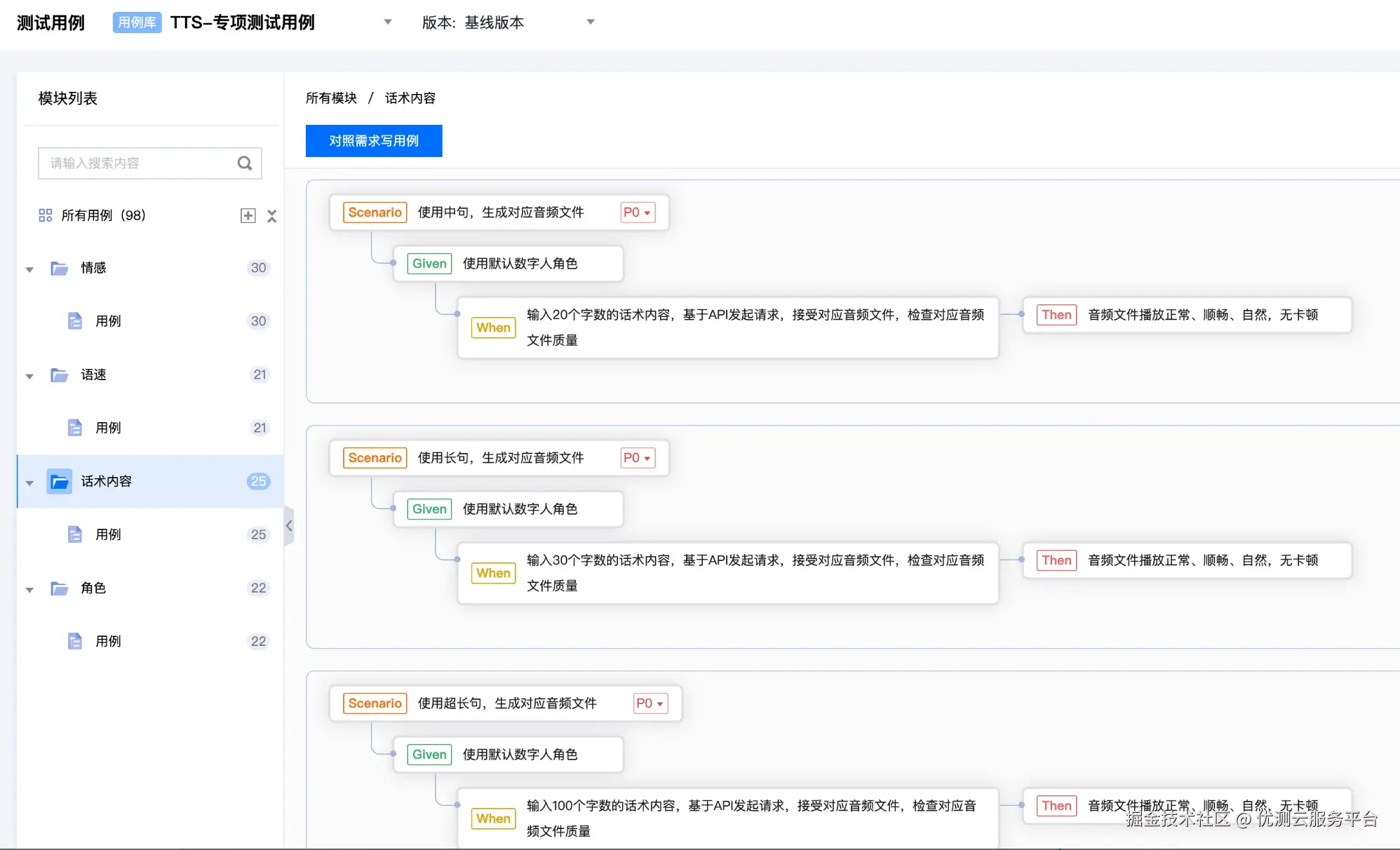The width and height of the screenshot is (1400, 850).
Task: Collapse the 情感 module tree arrow
Action: [x=29, y=269]
